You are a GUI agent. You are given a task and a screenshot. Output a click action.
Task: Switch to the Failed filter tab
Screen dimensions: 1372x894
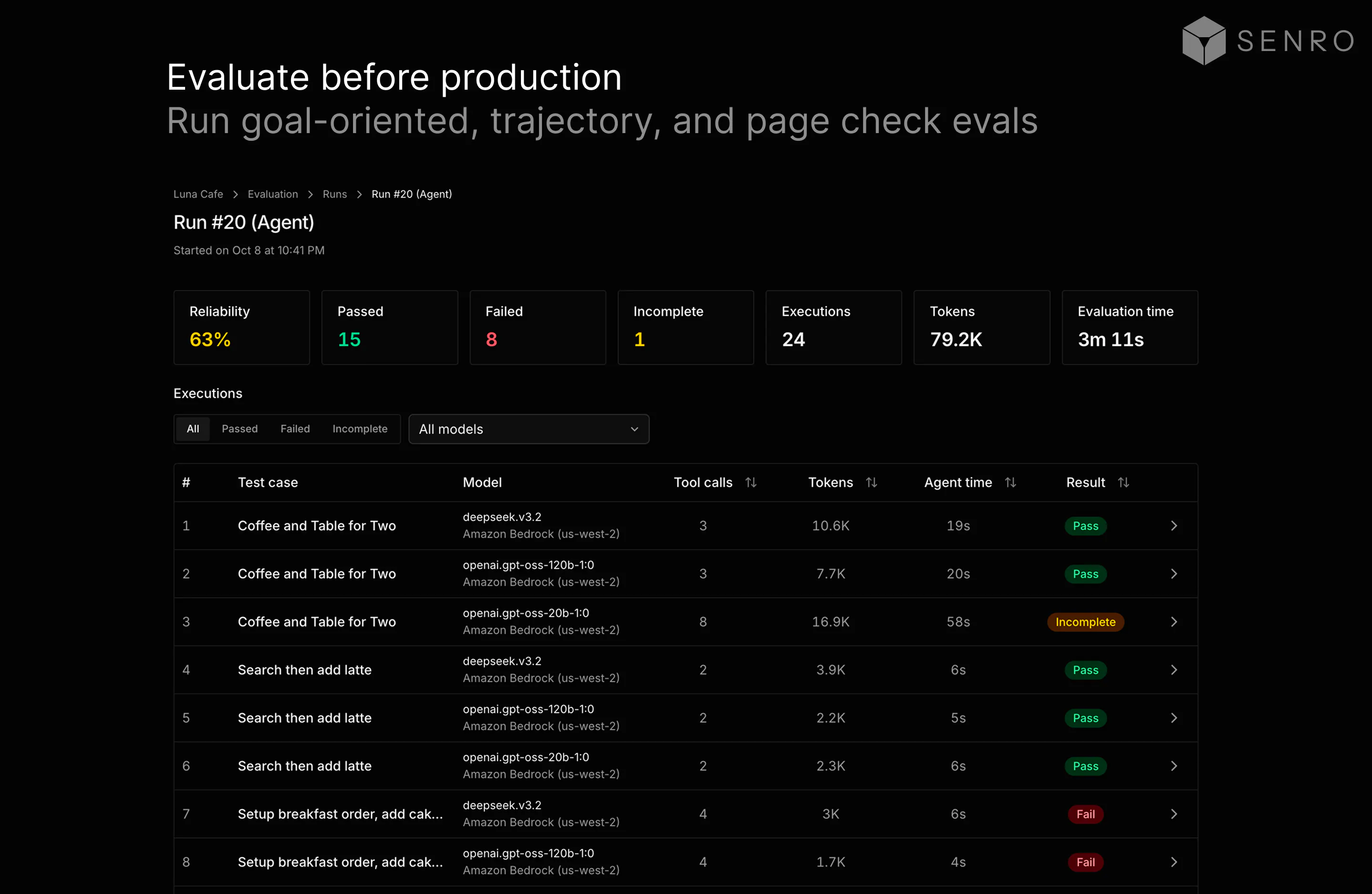point(295,429)
